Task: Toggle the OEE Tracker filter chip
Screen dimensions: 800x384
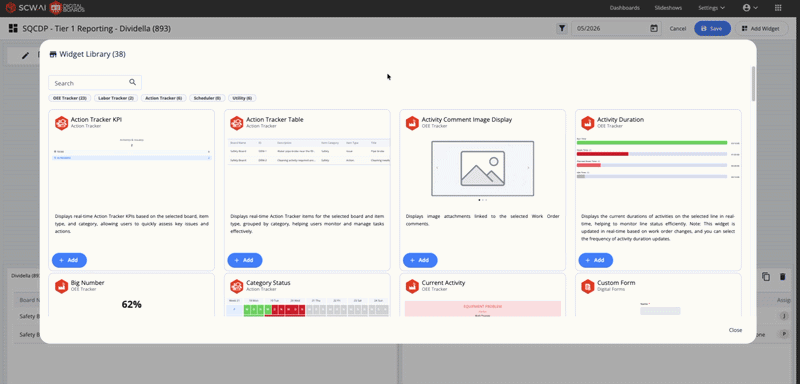Action: (69, 98)
